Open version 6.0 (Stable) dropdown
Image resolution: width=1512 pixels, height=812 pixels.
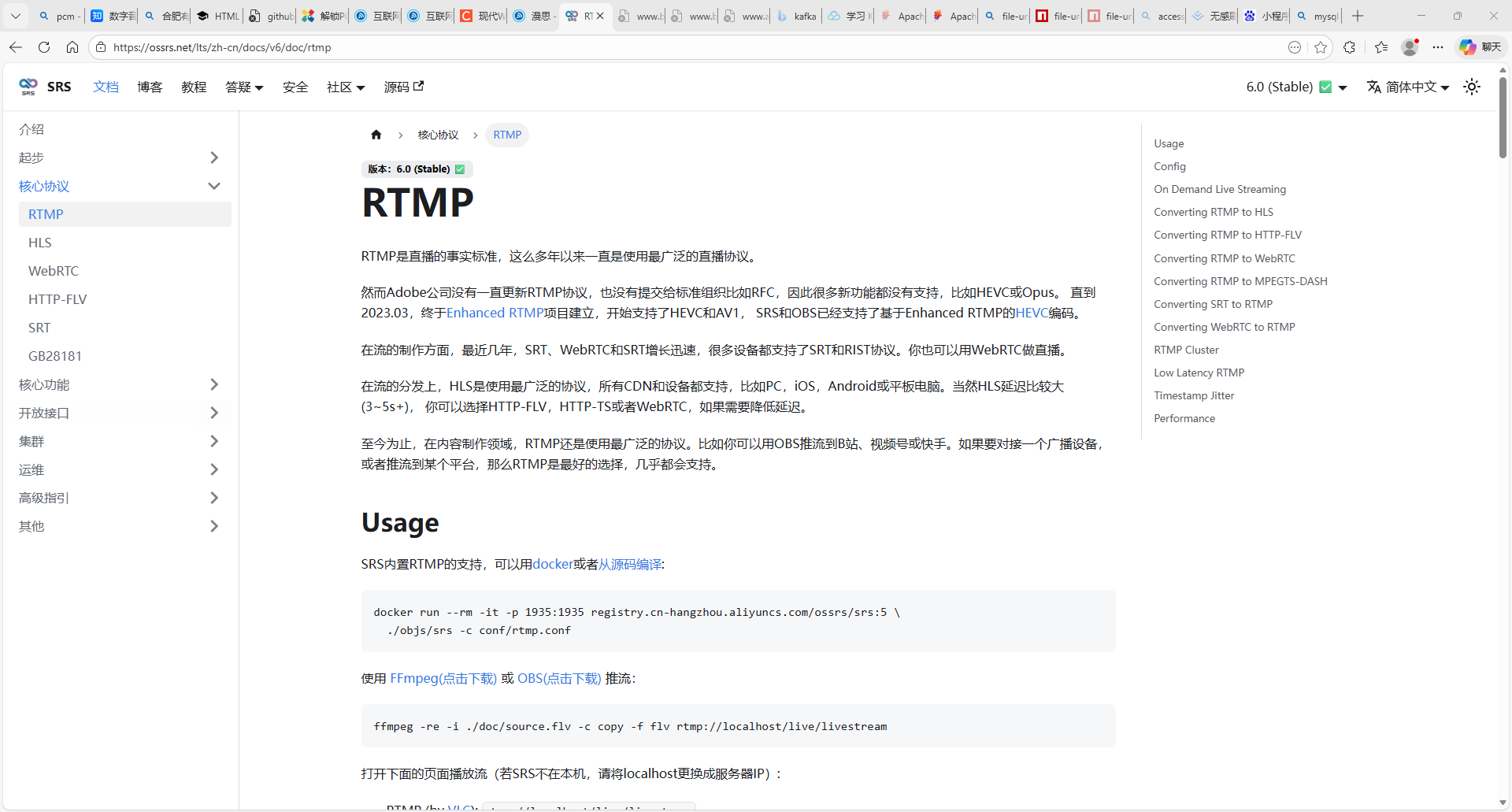[1296, 87]
